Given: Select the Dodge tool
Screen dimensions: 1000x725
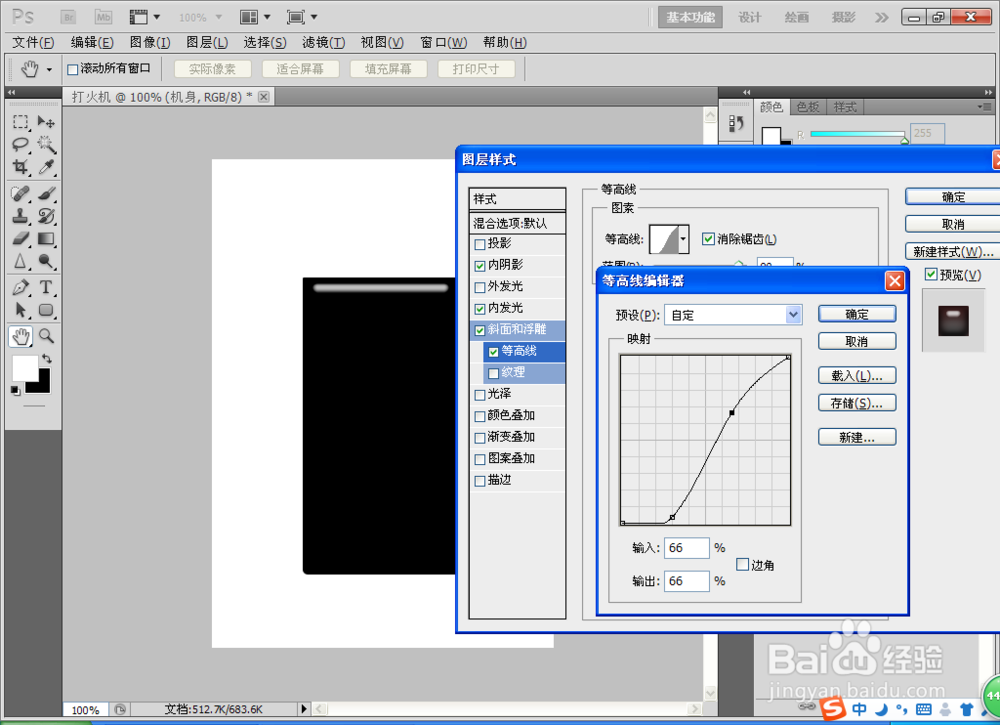Looking at the screenshot, I should [x=46, y=261].
